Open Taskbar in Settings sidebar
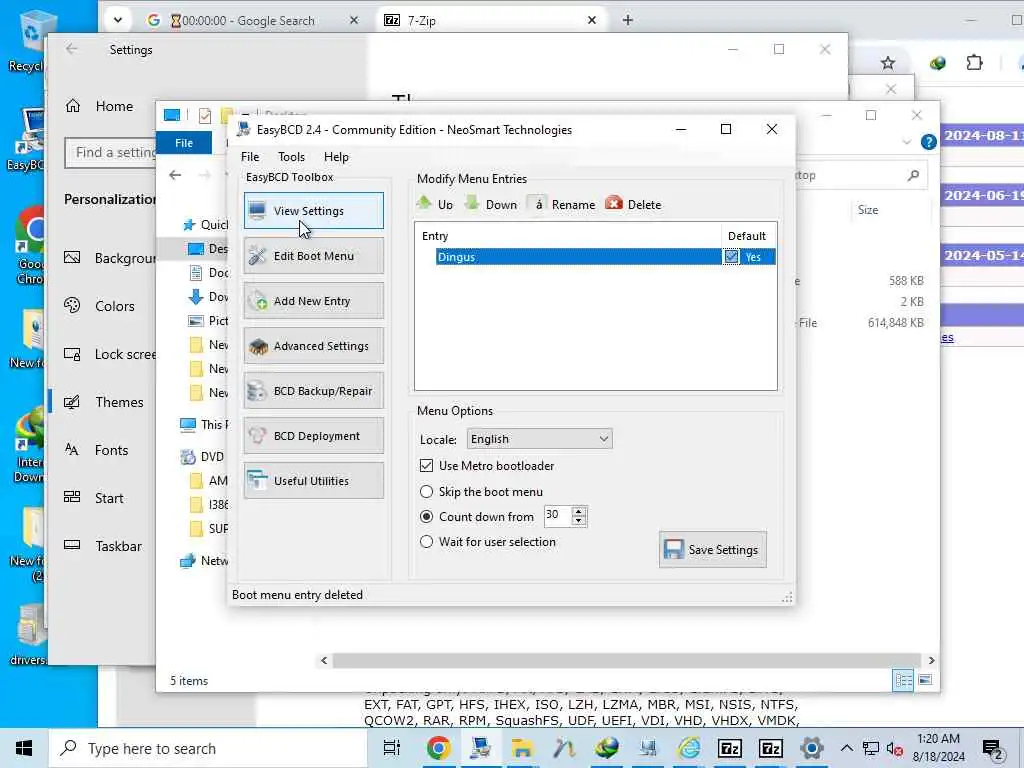 coord(103,546)
